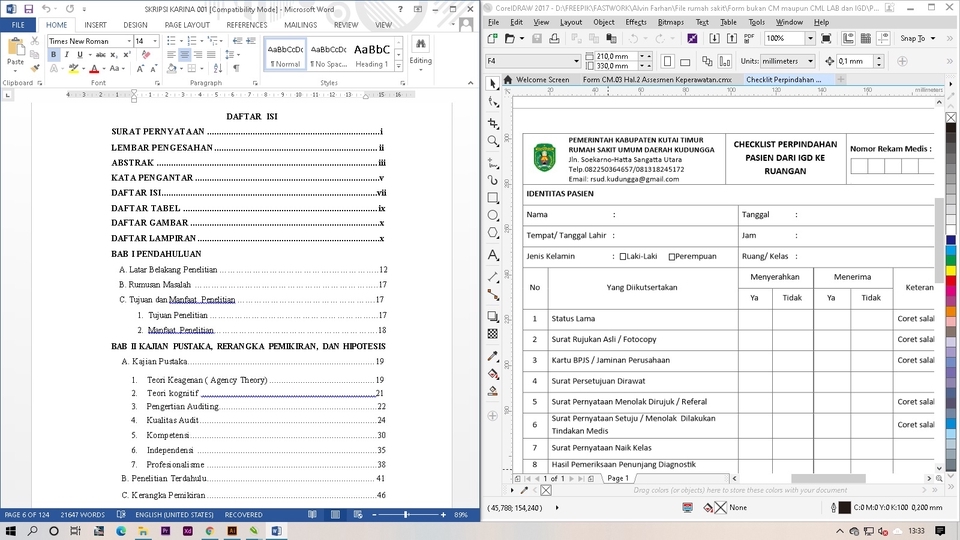Toggle Italic formatting in Word
The height and width of the screenshot is (540, 960).
click(x=67, y=54)
